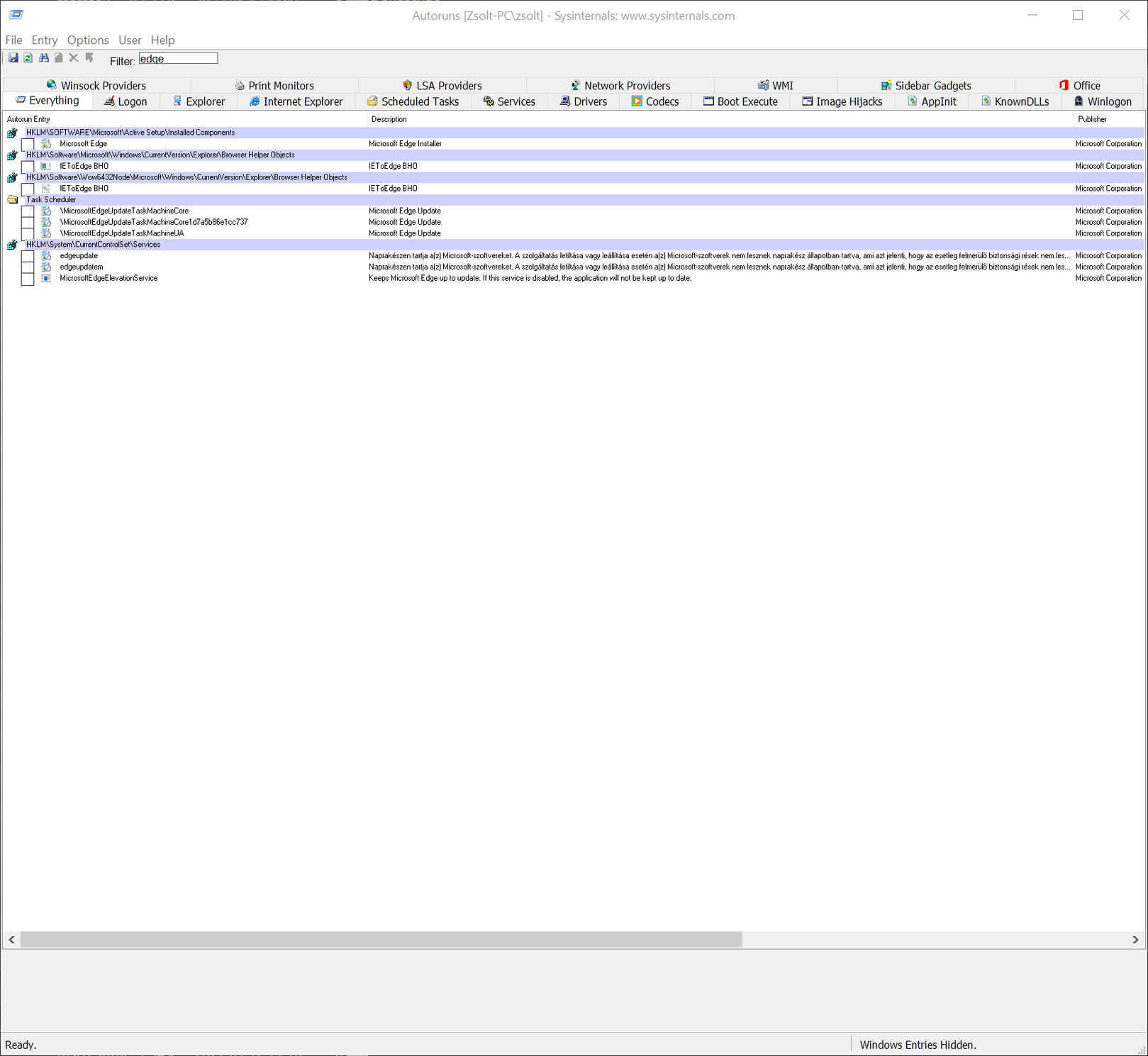Click the Autorun Entry column header
Image resolution: width=1148 pixels, height=1056 pixels.
point(185,119)
